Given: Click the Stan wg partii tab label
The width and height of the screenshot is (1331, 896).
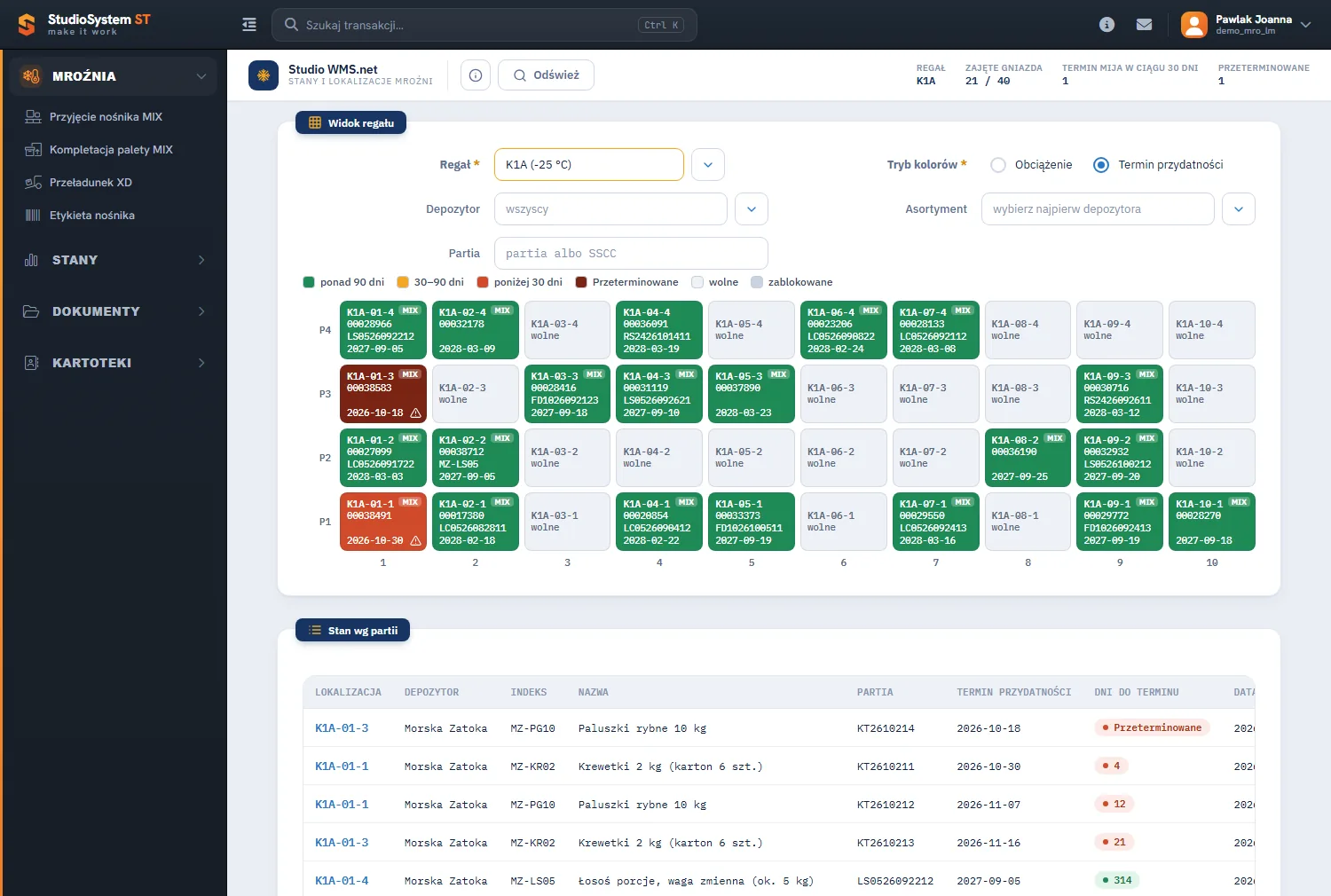Looking at the screenshot, I should [353, 631].
